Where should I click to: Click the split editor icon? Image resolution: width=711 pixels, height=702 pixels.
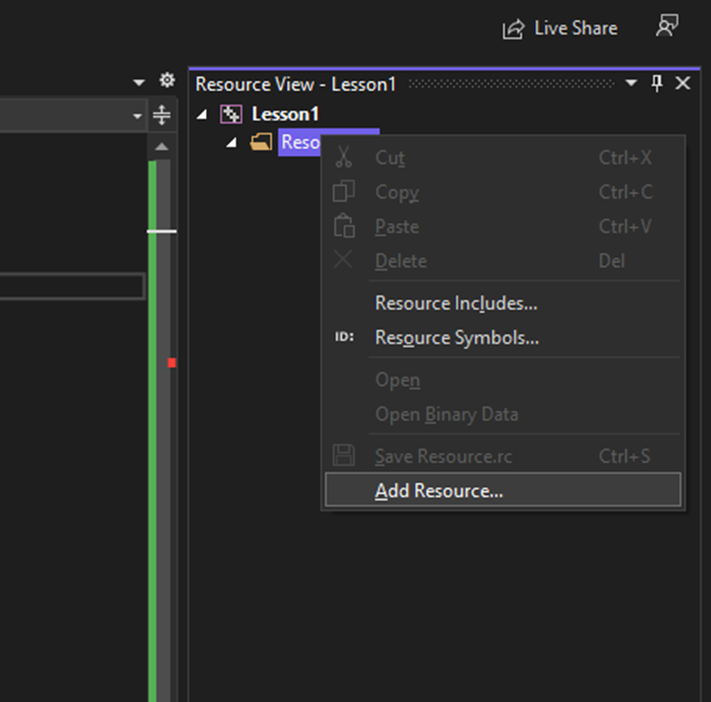(161, 117)
